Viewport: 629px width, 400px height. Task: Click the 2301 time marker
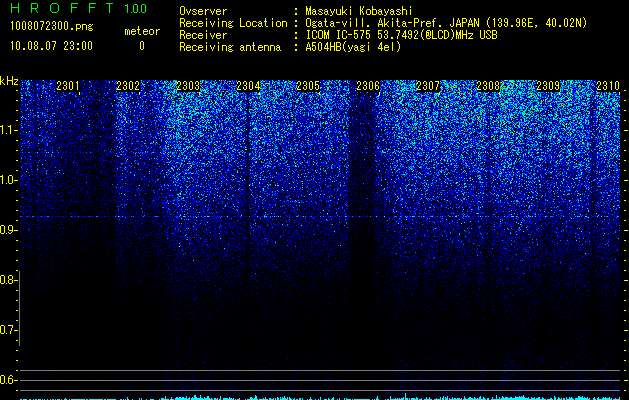[x=68, y=86]
